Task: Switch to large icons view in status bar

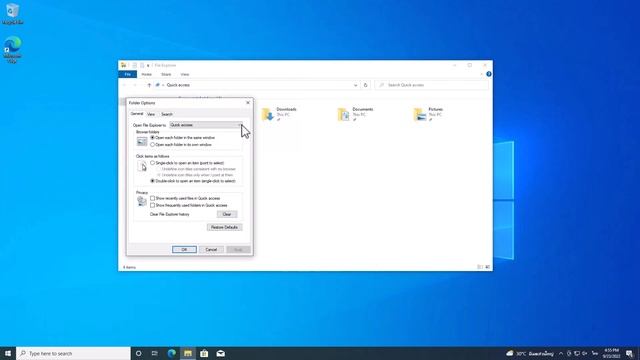Action: pyautogui.click(x=488, y=267)
